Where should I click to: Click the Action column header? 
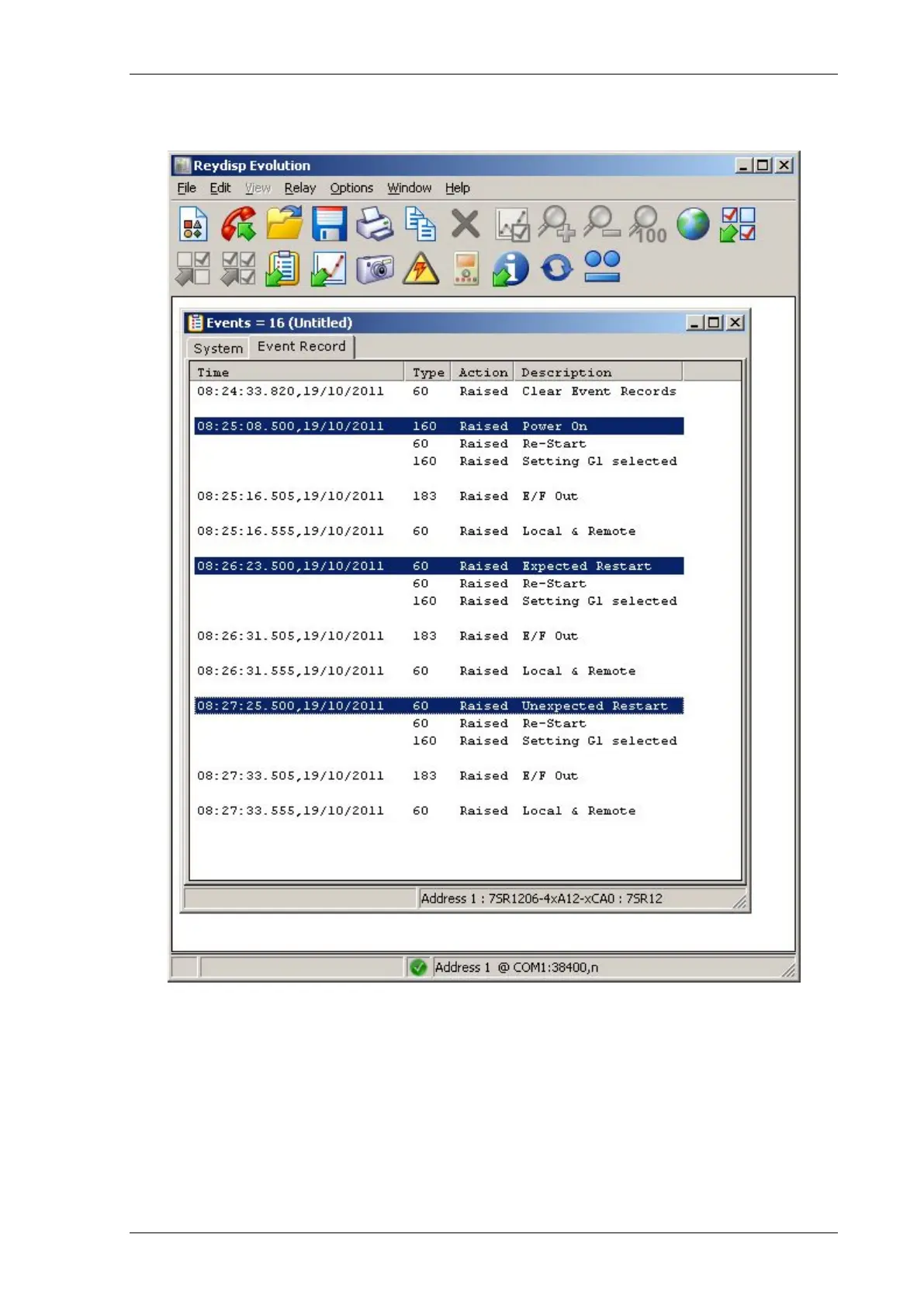[x=483, y=373]
